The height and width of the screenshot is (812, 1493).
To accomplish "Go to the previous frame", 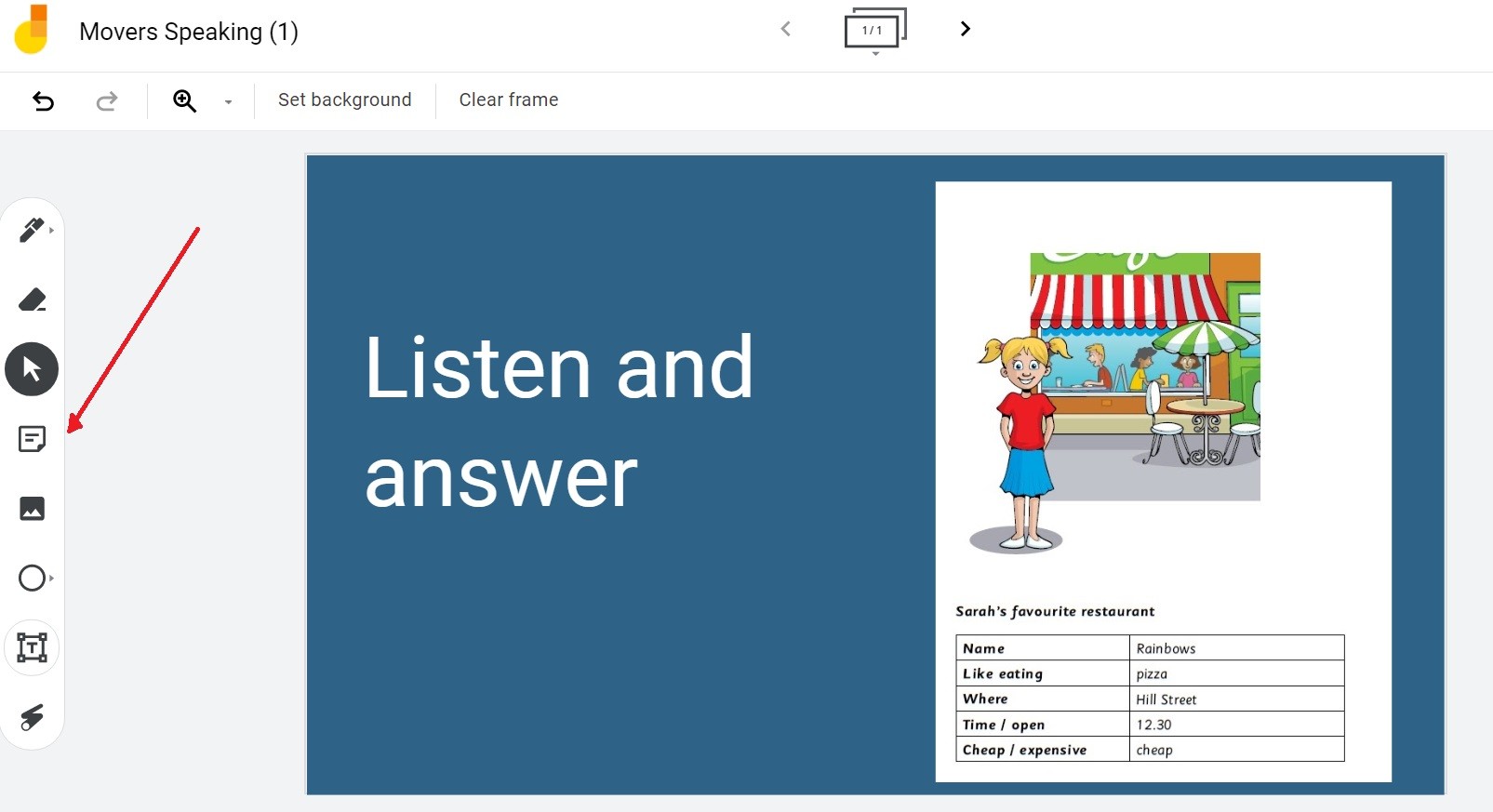I will tap(786, 29).
